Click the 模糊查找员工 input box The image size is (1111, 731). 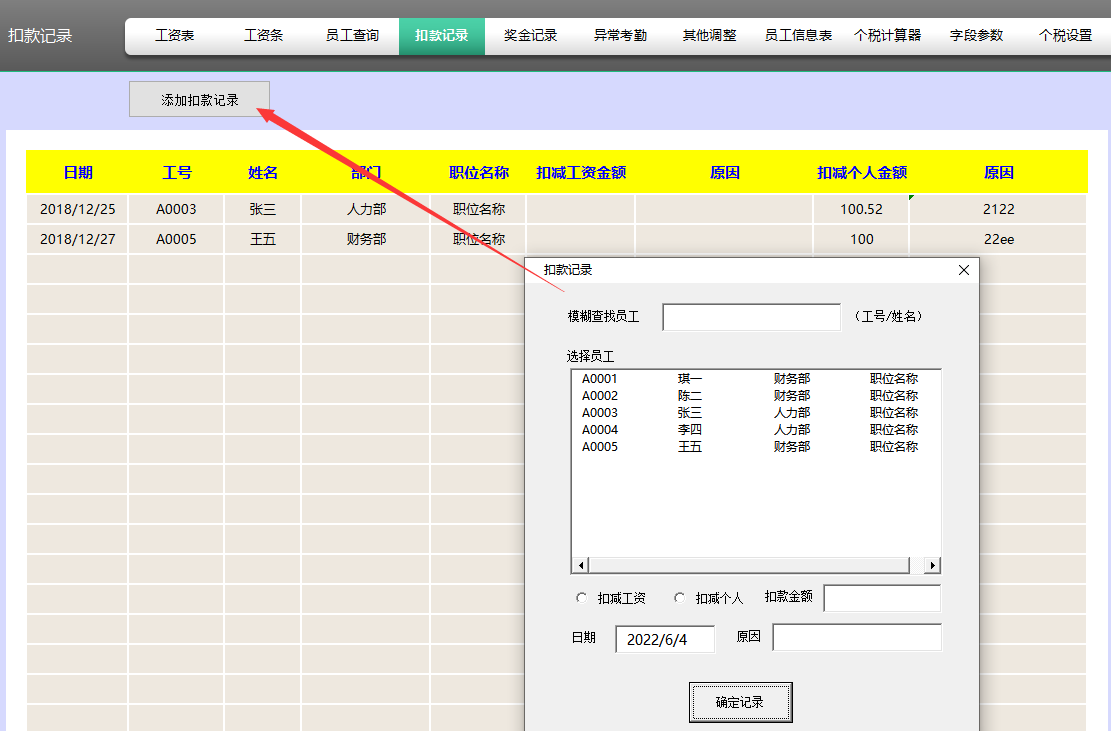coord(751,316)
